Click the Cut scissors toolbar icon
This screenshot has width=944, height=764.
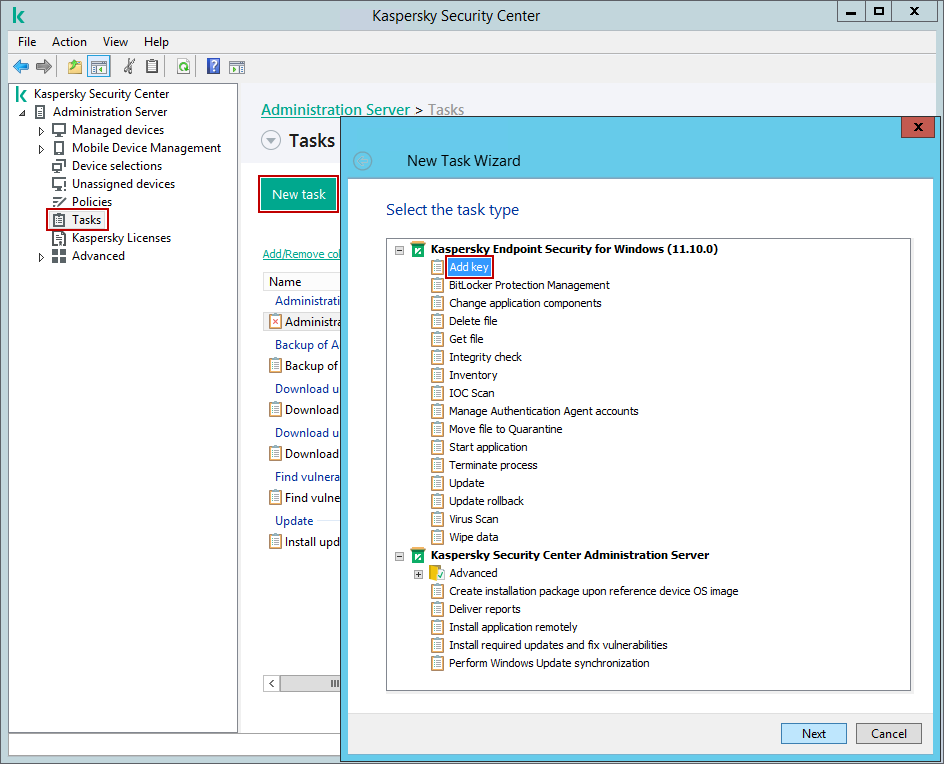(x=128, y=67)
